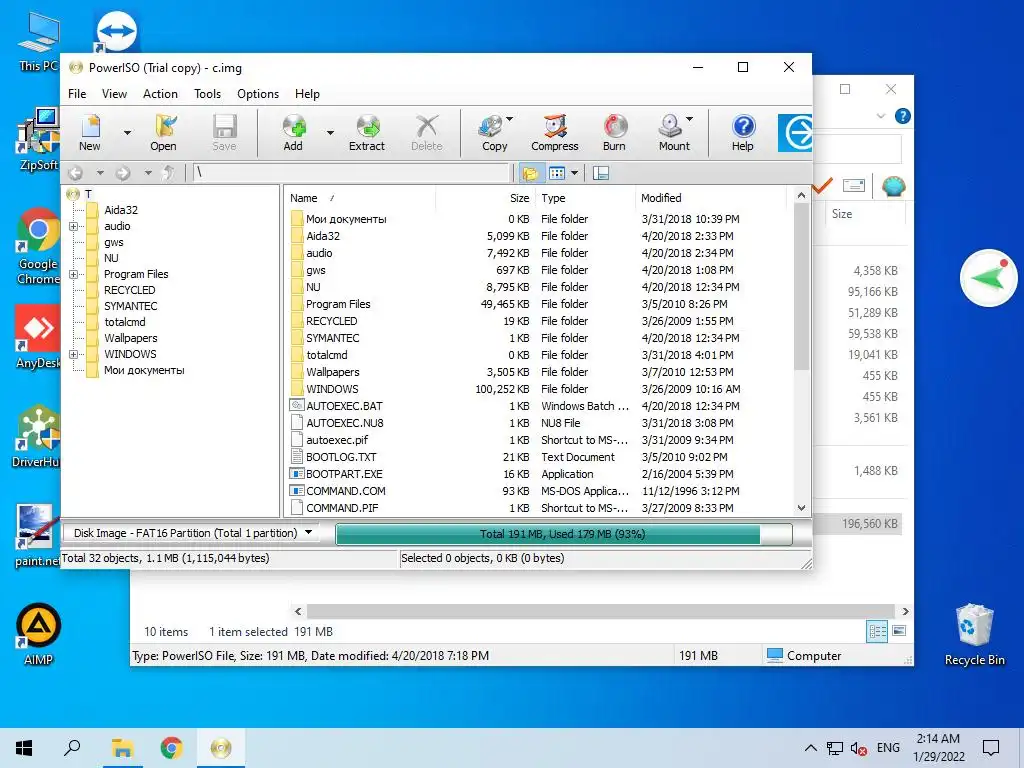Screen dimensions: 1024x768
Task: Click the ENG language indicator
Action: pyautogui.click(x=888, y=748)
